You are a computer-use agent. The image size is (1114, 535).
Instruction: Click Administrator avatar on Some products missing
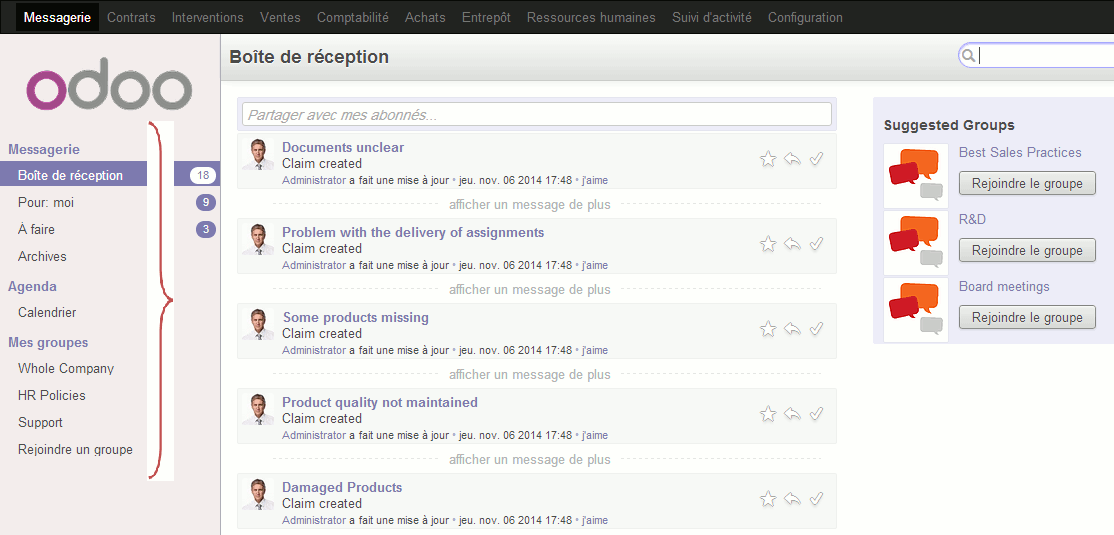point(258,324)
